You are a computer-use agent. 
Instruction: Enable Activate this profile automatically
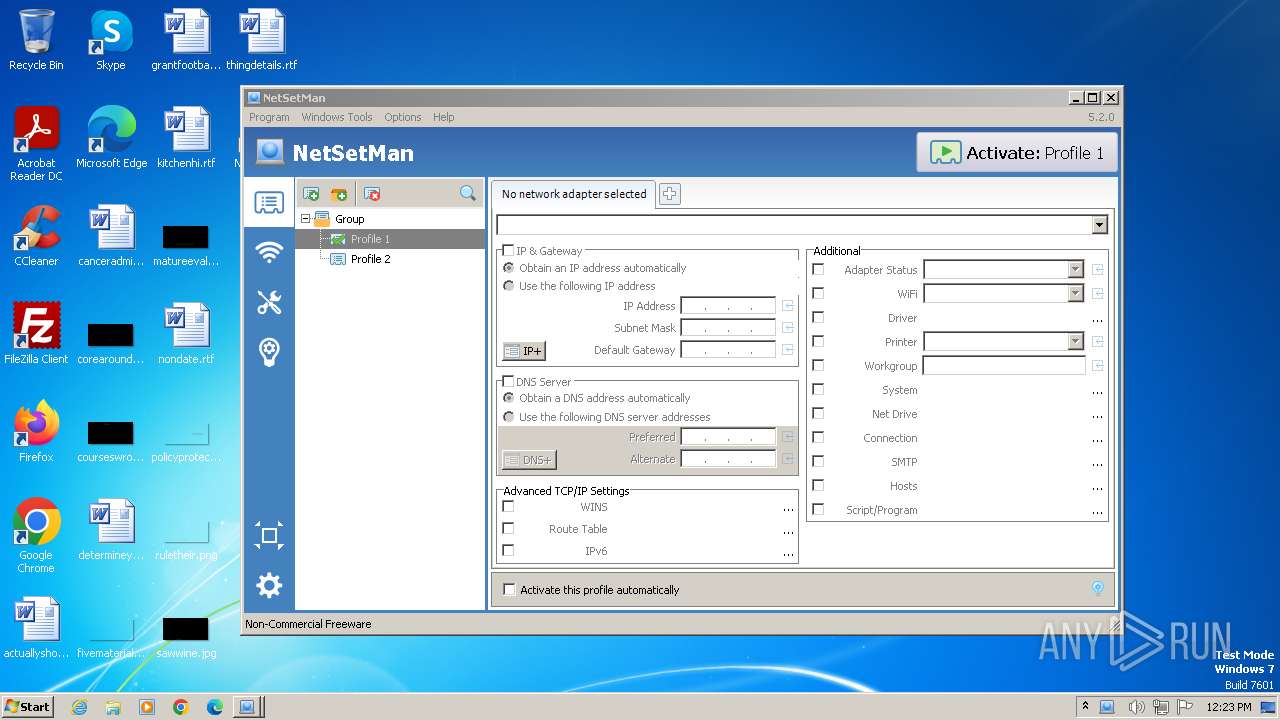pos(509,590)
